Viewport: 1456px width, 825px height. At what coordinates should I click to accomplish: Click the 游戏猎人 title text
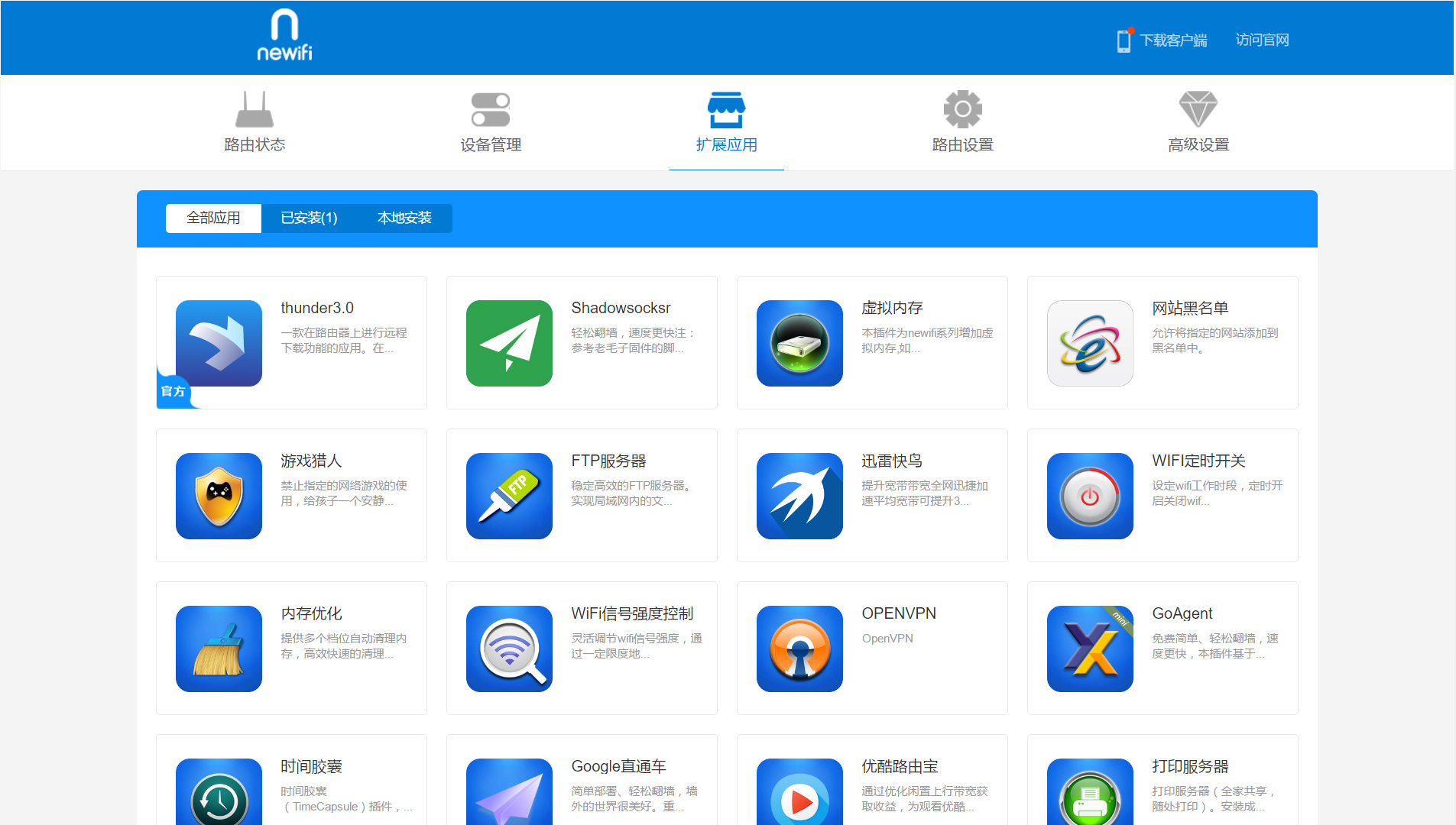[x=311, y=461]
